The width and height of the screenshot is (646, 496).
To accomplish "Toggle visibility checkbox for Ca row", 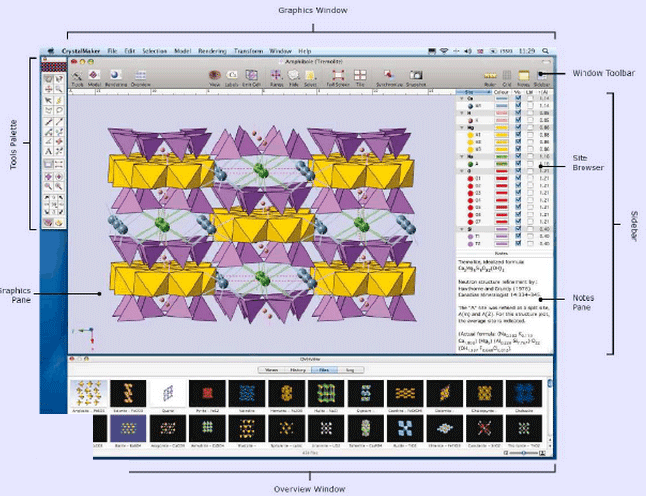I will pos(518,98).
